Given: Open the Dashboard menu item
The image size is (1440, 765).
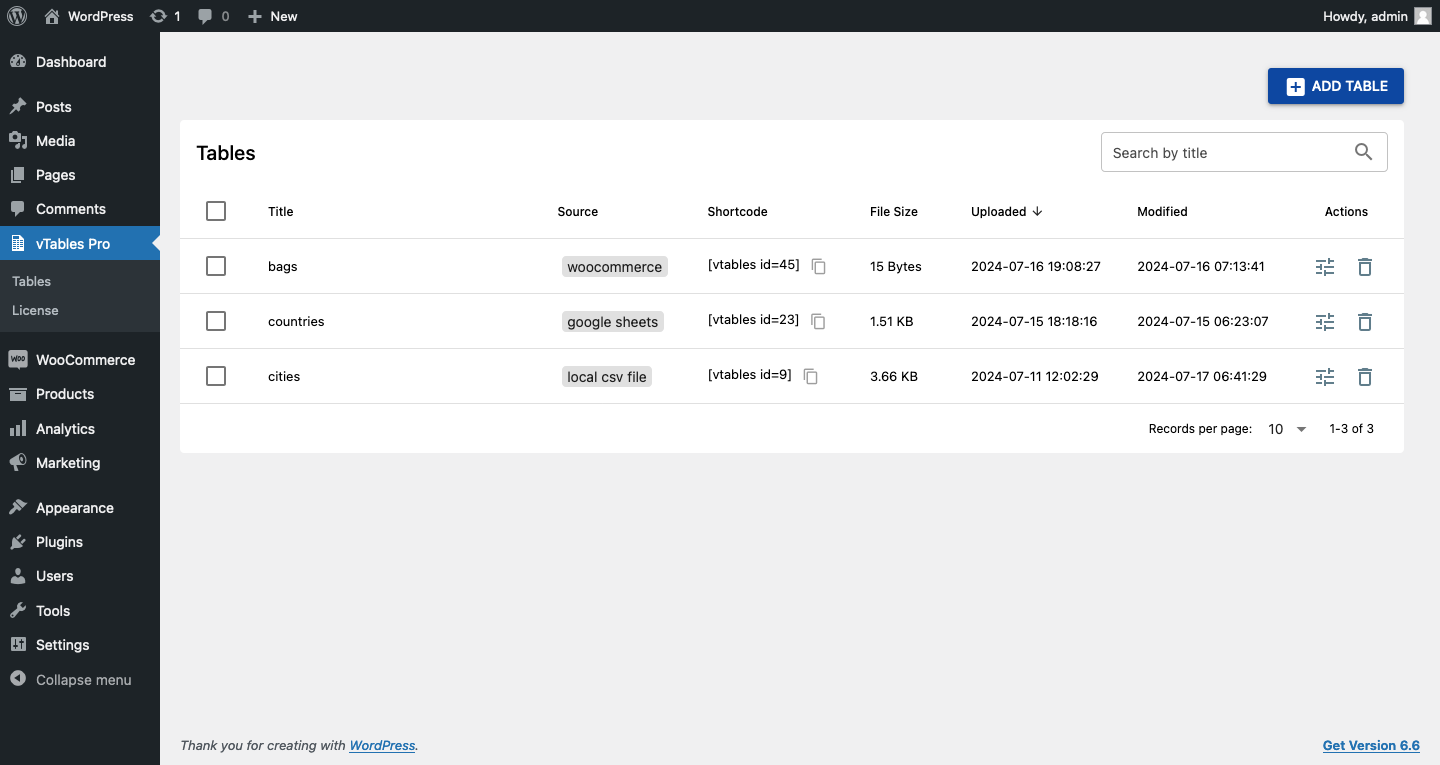Looking at the screenshot, I should click(80, 62).
